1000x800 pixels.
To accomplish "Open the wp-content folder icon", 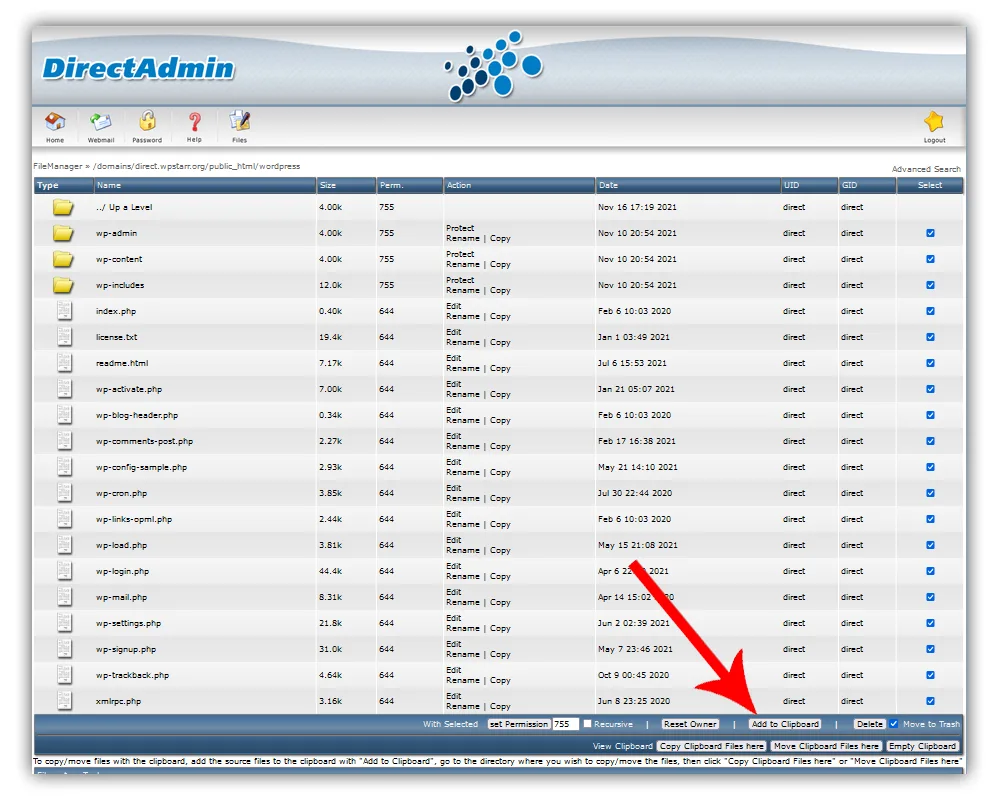I will coord(63,259).
